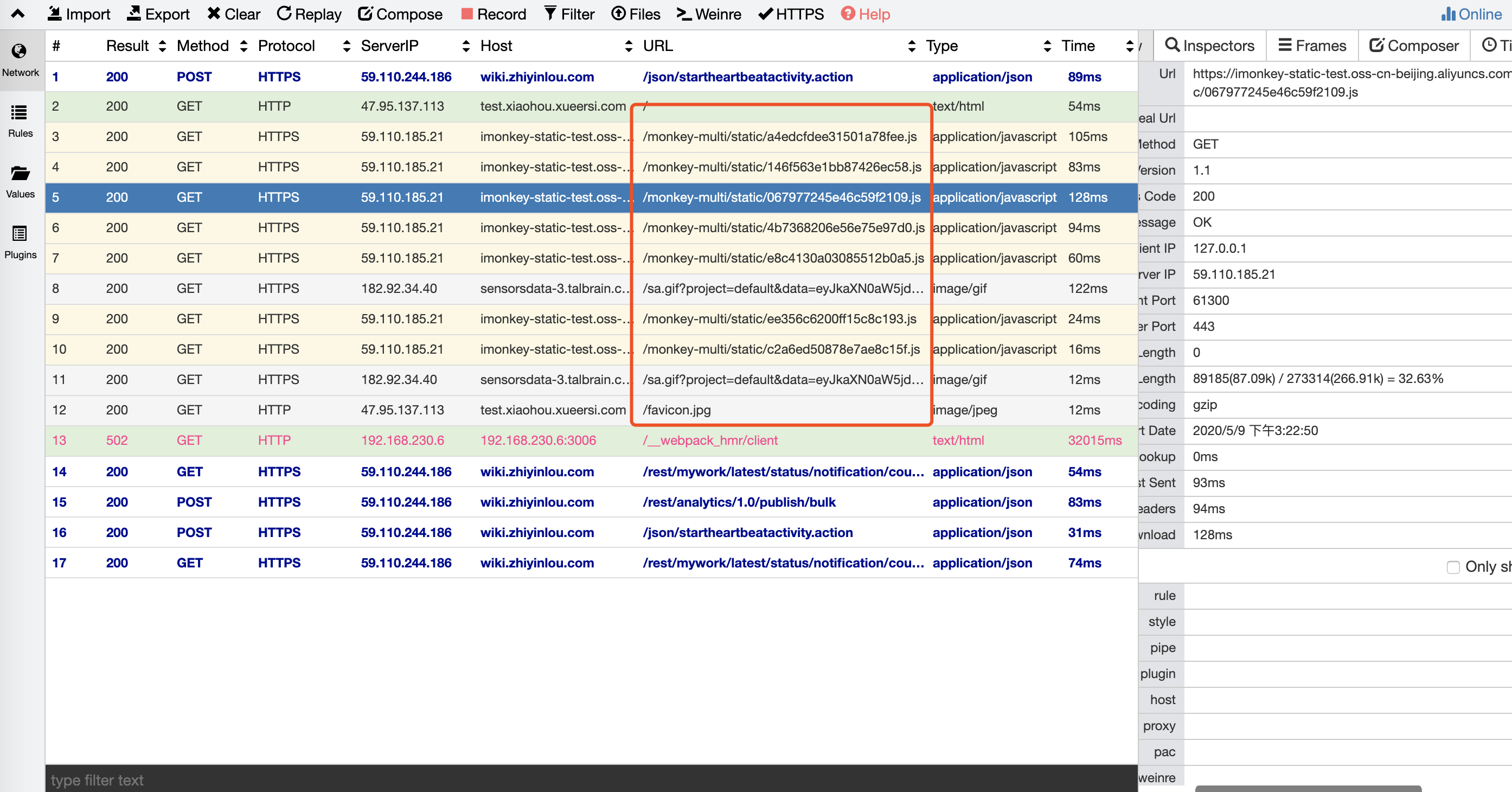The width and height of the screenshot is (1512, 792).
Task: Switch to Network in the sidebar
Action: click(x=21, y=60)
